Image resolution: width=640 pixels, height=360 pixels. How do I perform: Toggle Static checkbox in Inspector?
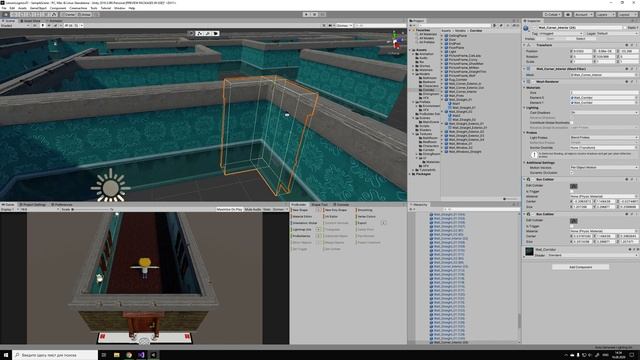(x=625, y=28)
